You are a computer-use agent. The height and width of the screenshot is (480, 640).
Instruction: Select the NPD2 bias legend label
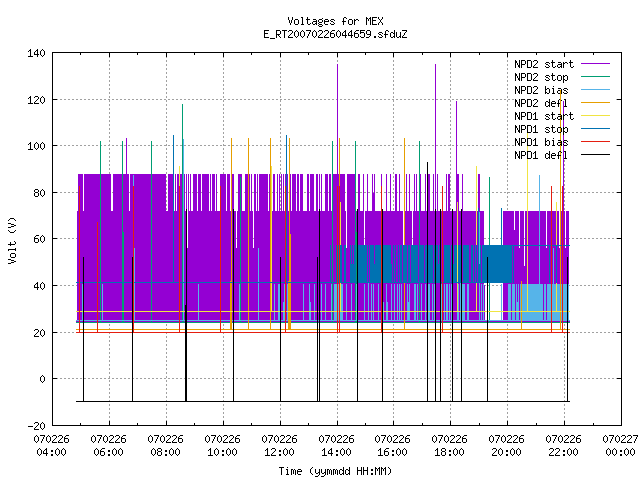pos(541,90)
